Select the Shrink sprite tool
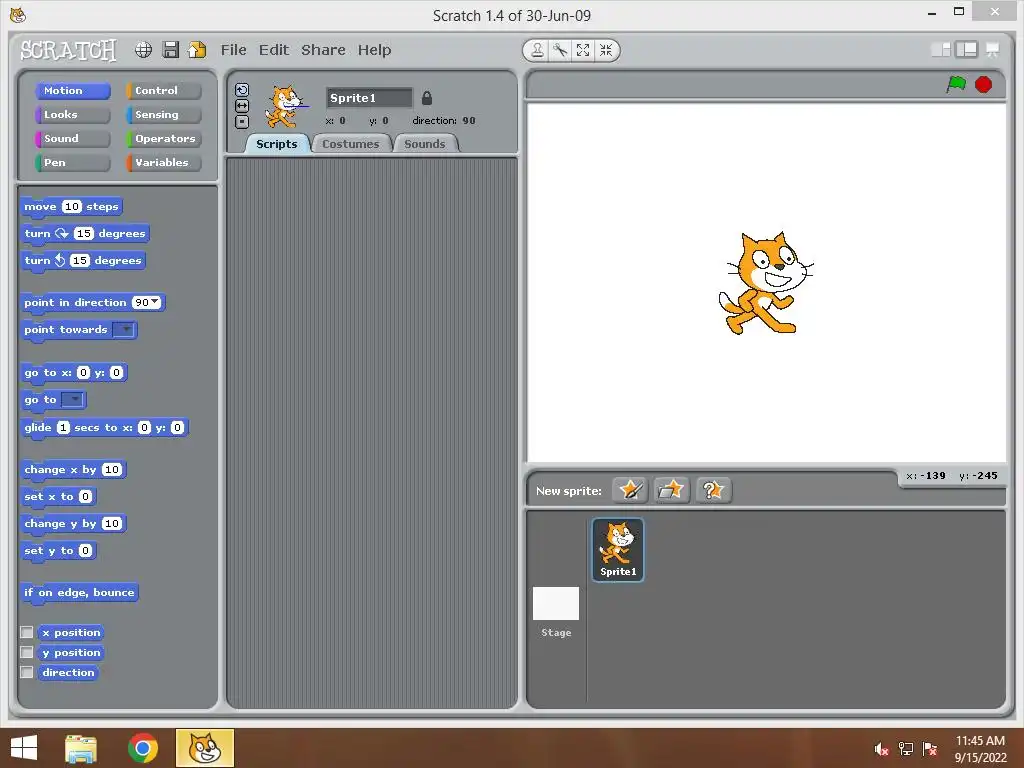This screenshot has height=768, width=1024. (x=606, y=50)
